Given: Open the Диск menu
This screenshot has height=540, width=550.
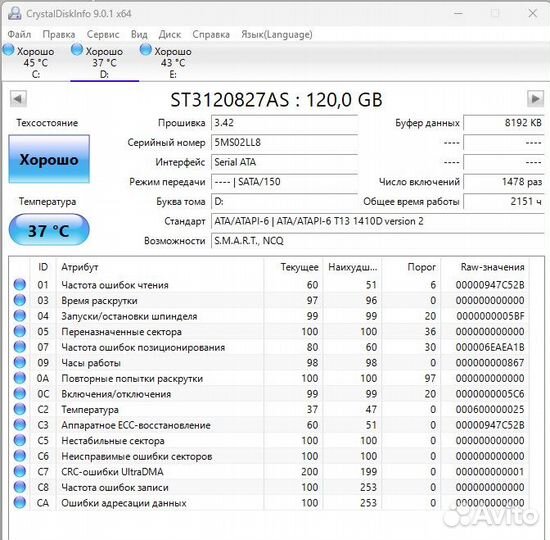Looking at the screenshot, I should (169, 34).
